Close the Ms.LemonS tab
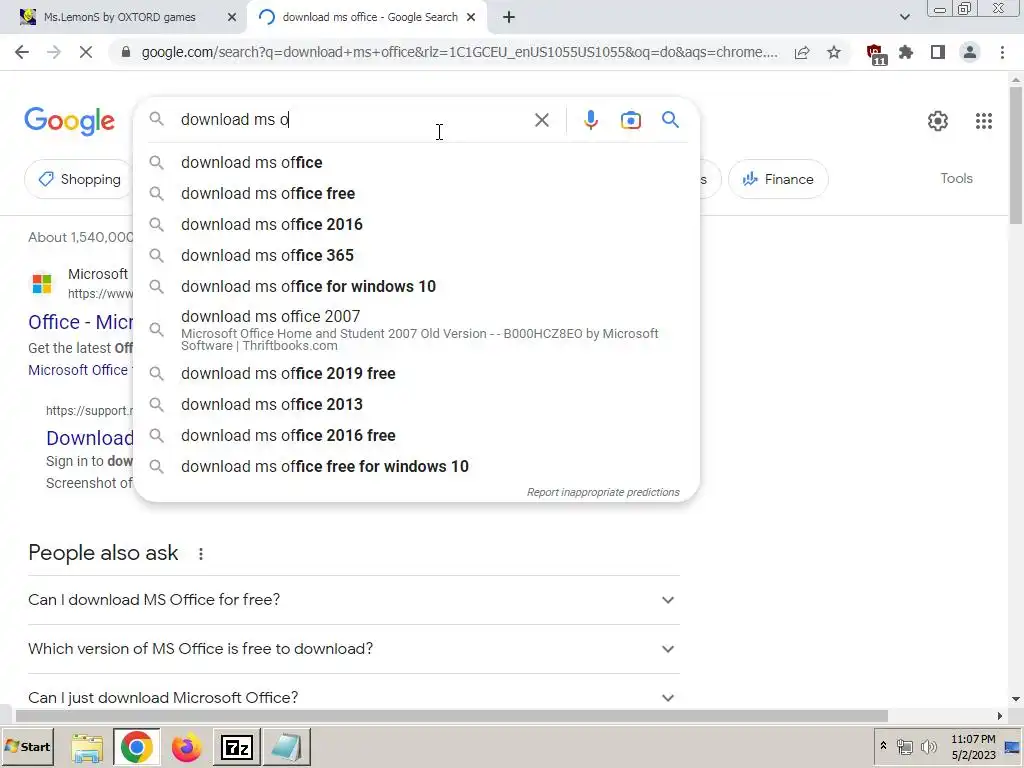 (x=232, y=18)
